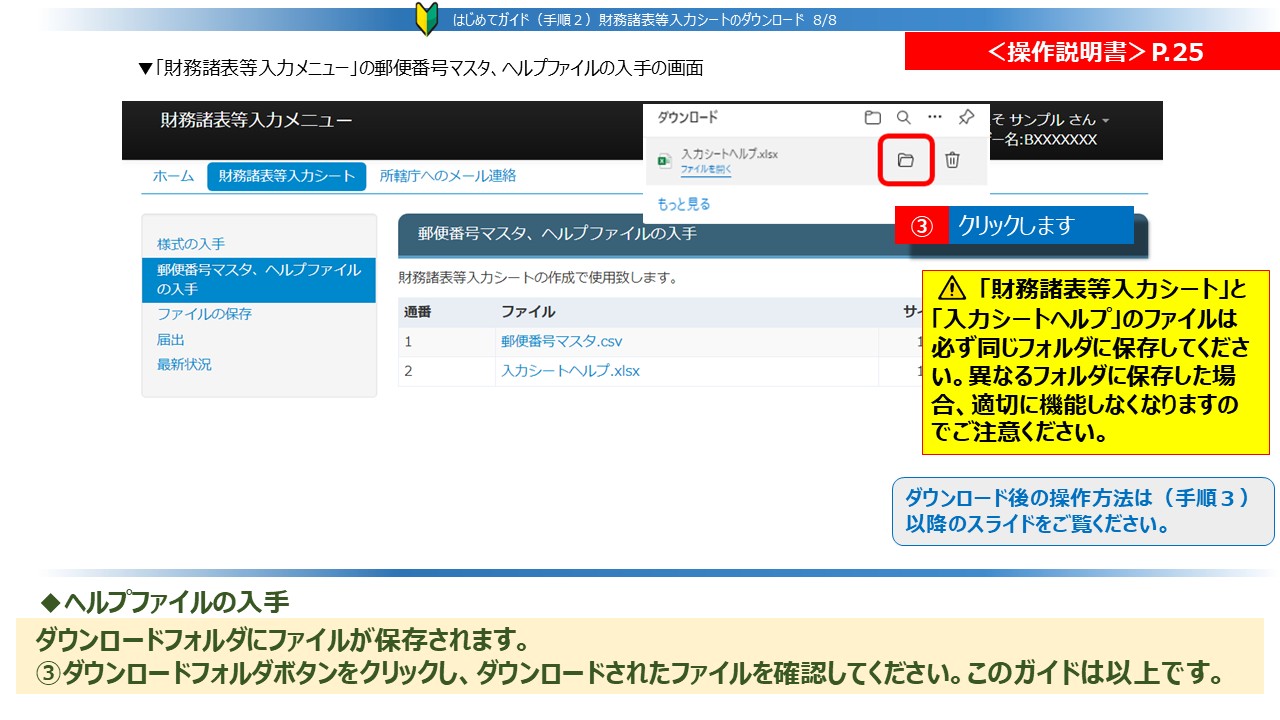Expand the サンプル さん user dropdown
The height and width of the screenshot is (720, 1280).
click(1104, 120)
